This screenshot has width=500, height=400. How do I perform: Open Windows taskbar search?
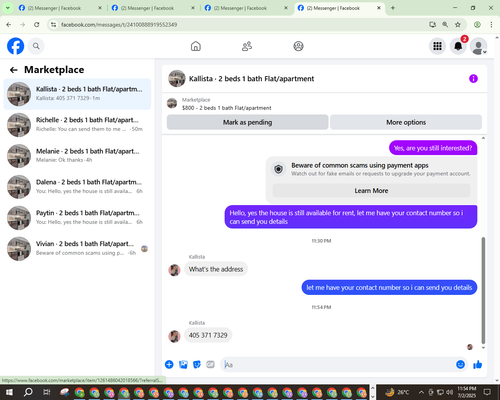[x=28, y=392]
